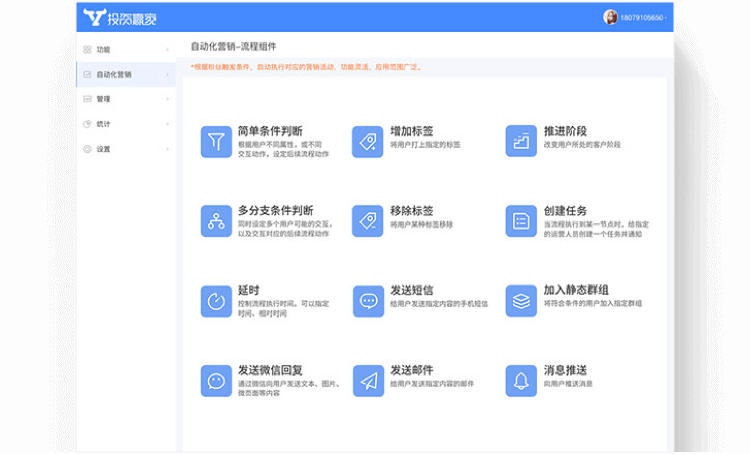
Task: Expand the 统计 sidebar menu arrow
Action: pyautogui.click(x=167, y=124)
